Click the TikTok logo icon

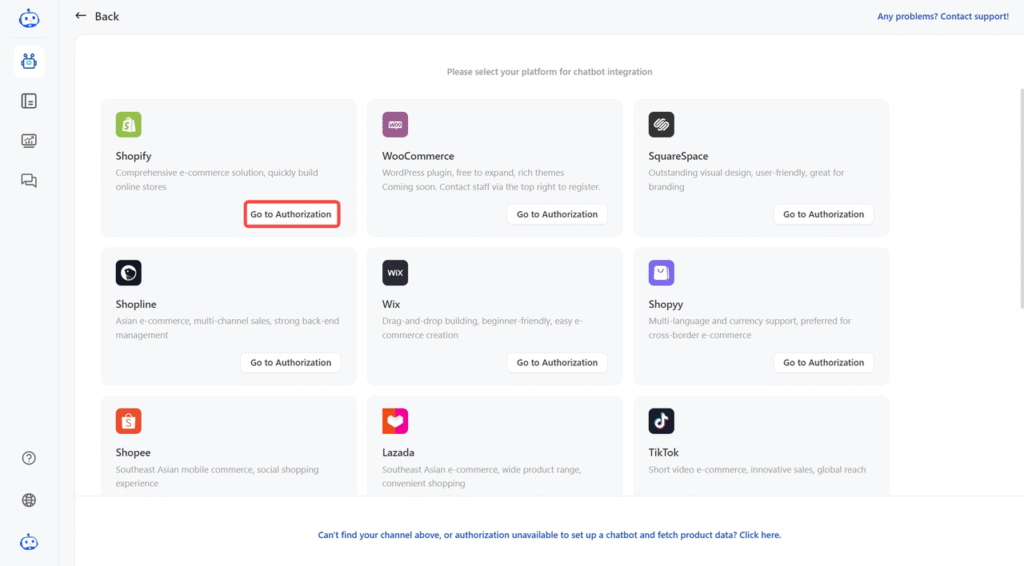(x=662, y=421)
